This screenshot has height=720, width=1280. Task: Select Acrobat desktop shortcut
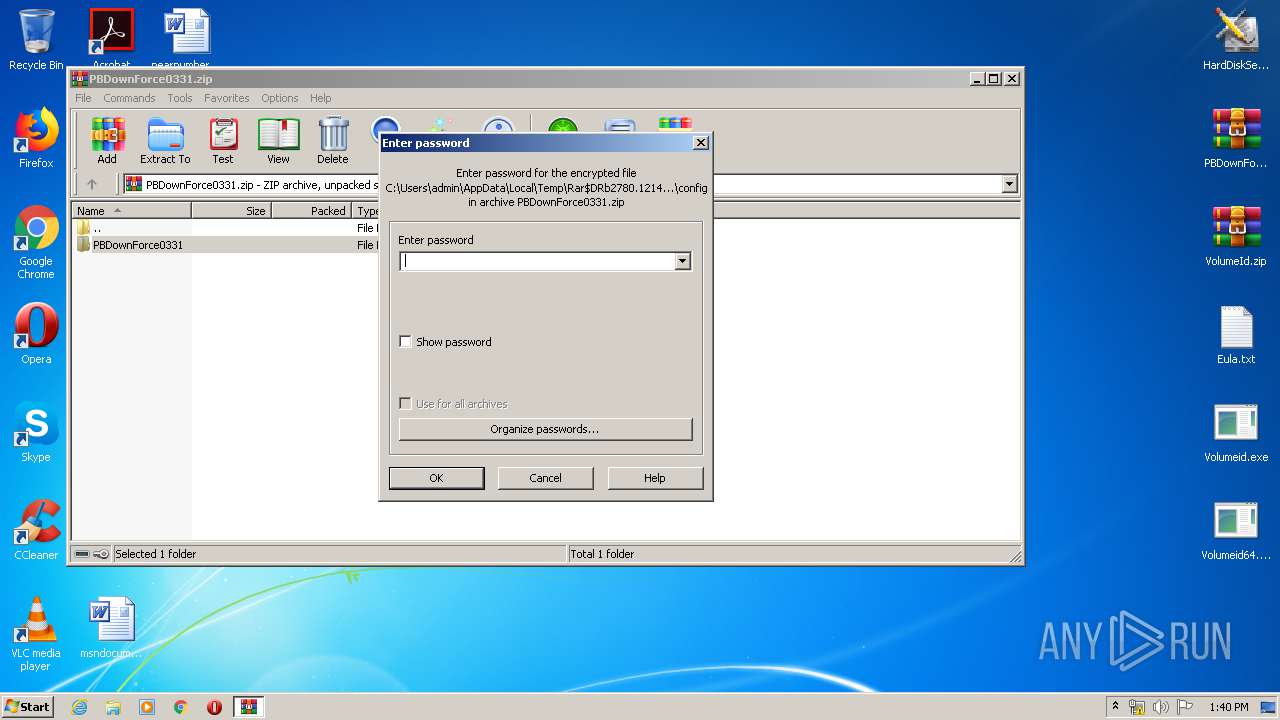111,38
